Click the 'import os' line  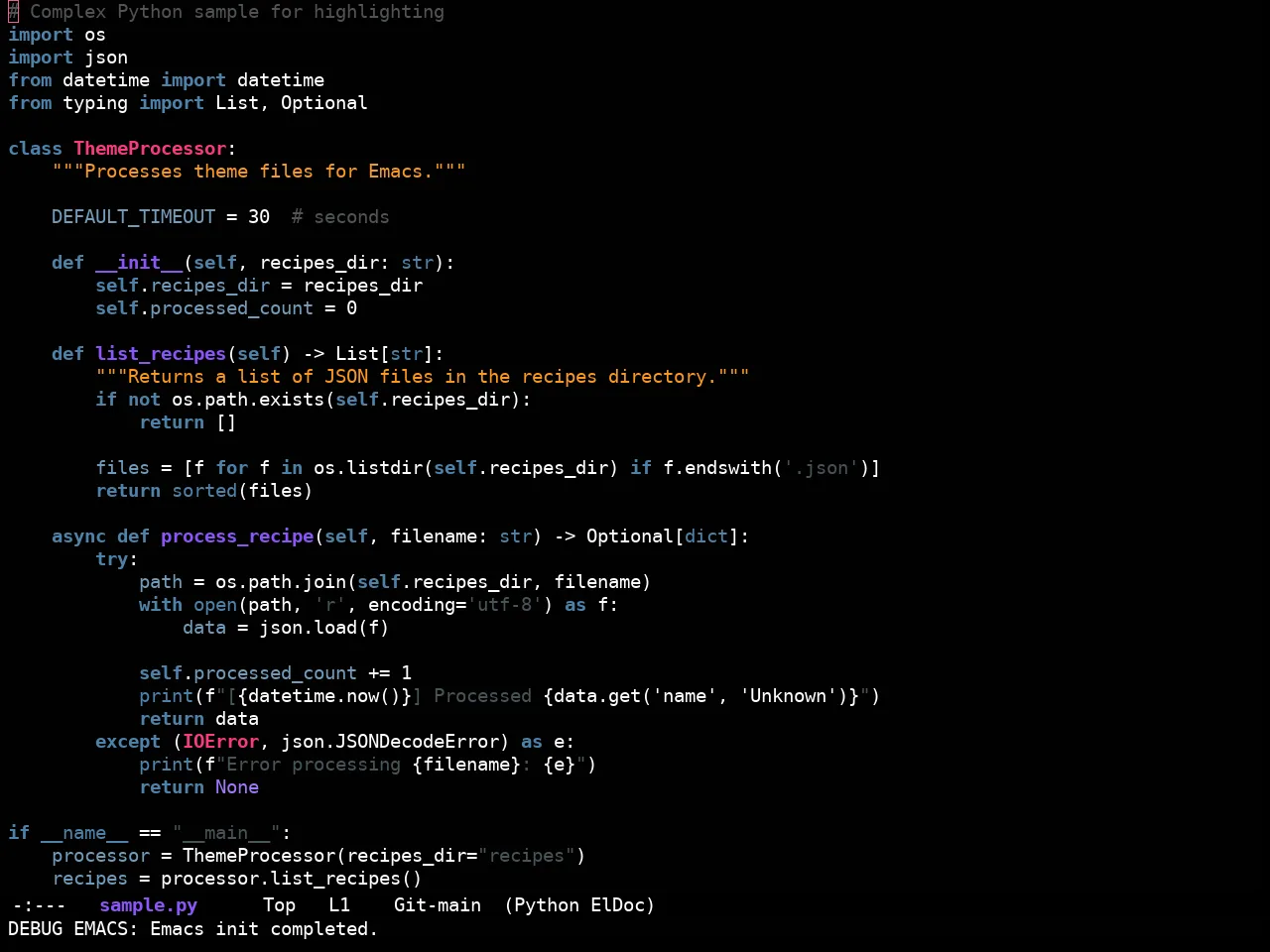click(58, 35)
